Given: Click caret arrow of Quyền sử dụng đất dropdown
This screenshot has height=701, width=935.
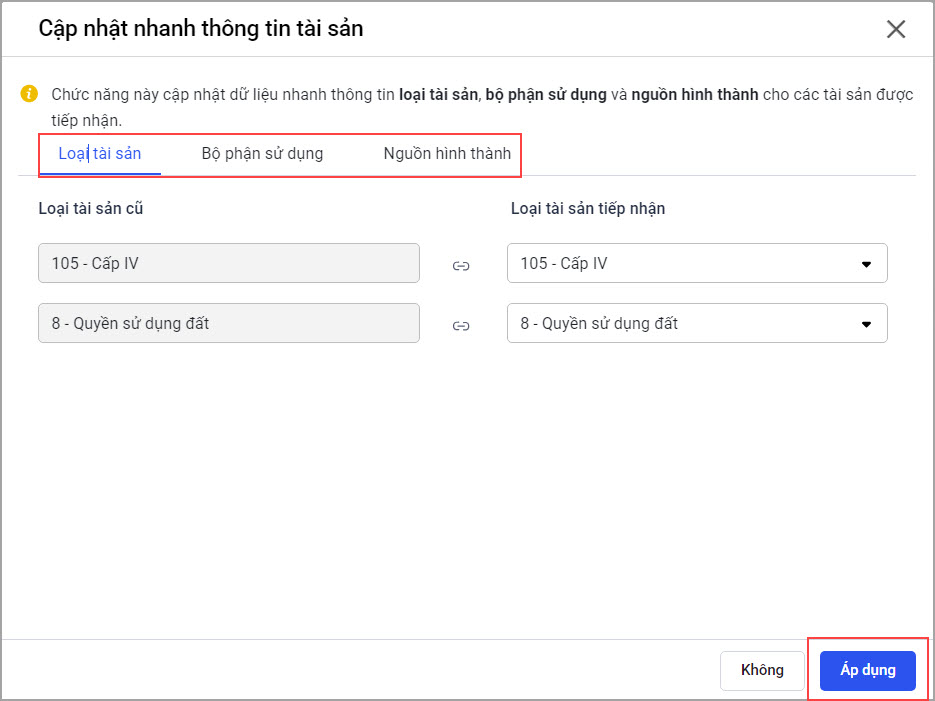Looking at the screenshot, I should coord(866,324).
